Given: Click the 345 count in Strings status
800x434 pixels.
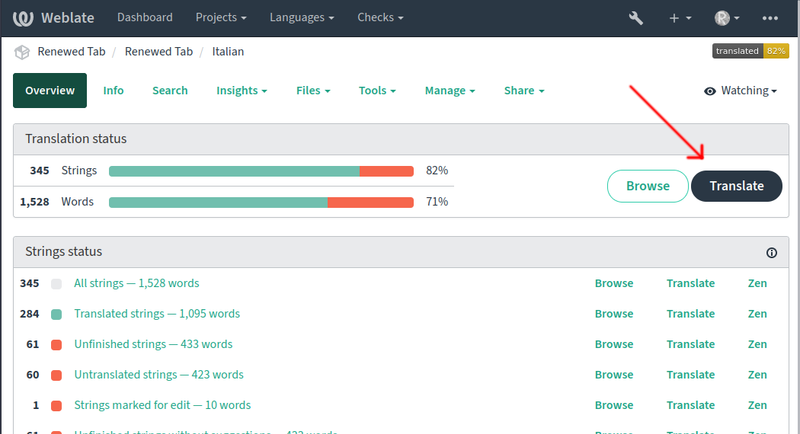Looking at the screenshot, I should (30, 283).
